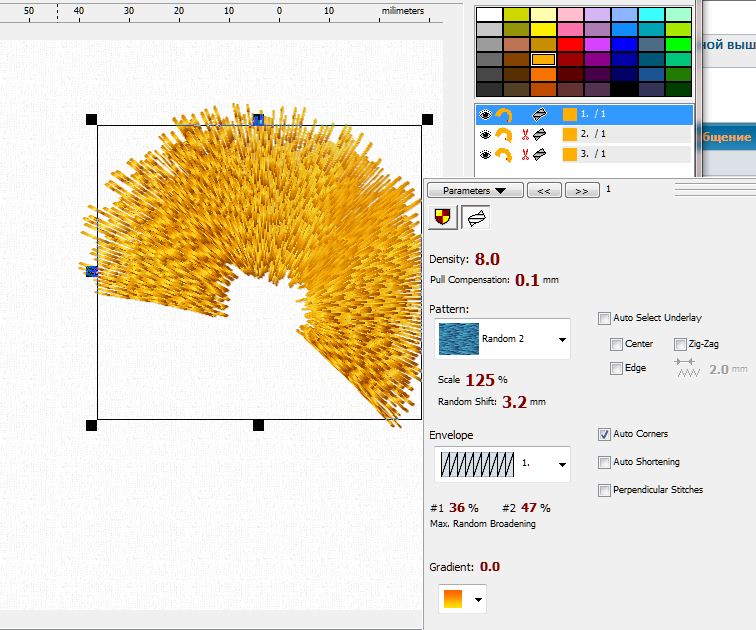Click the black bottom-center selection handle
The width and height of the screenshot is (756, 630).
(258, 425)
